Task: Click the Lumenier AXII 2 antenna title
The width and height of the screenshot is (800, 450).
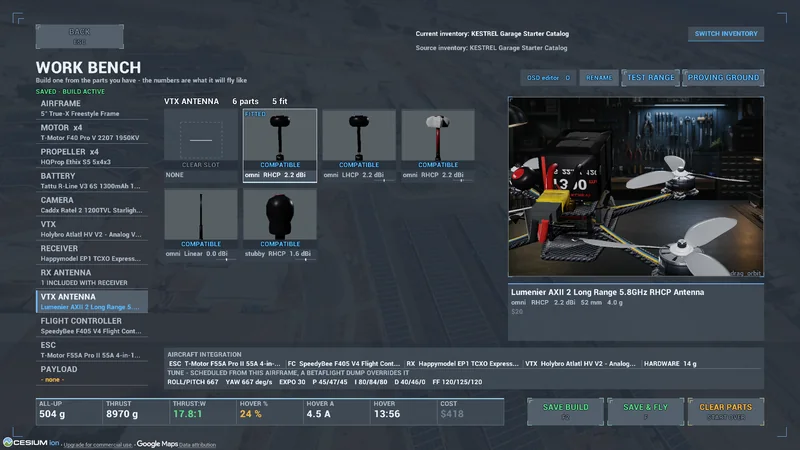Action: (x=607, y=292)
